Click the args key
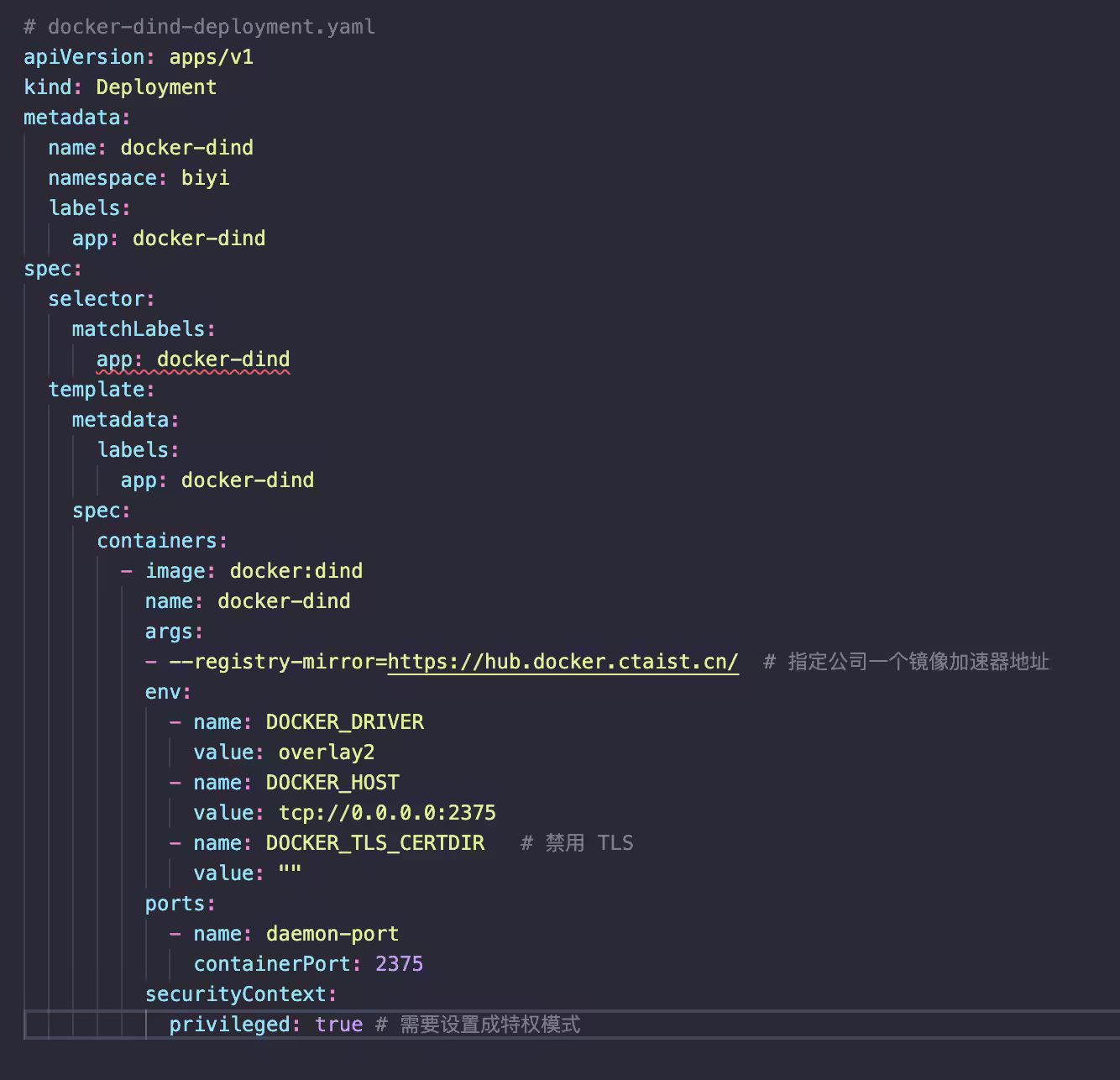1120x1080 pixels. tap(169, 632)
